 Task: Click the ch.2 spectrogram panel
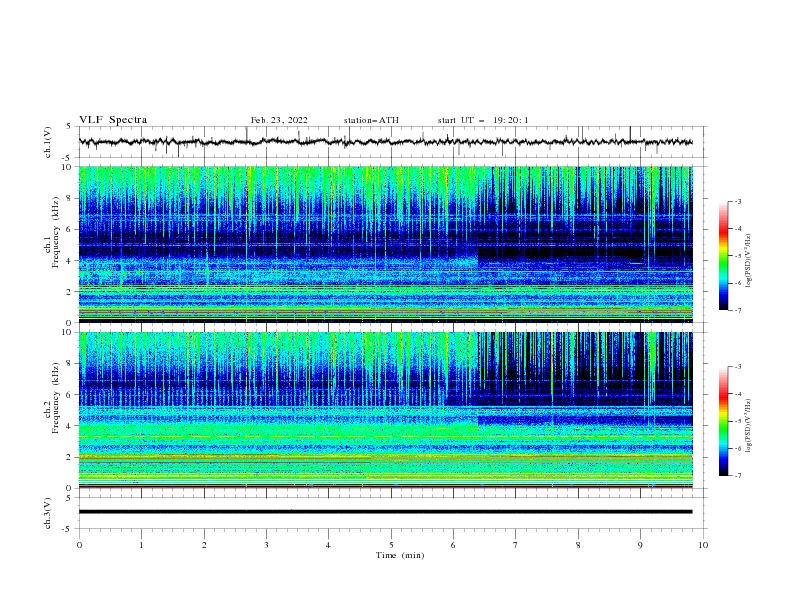(x=385, y=410)
